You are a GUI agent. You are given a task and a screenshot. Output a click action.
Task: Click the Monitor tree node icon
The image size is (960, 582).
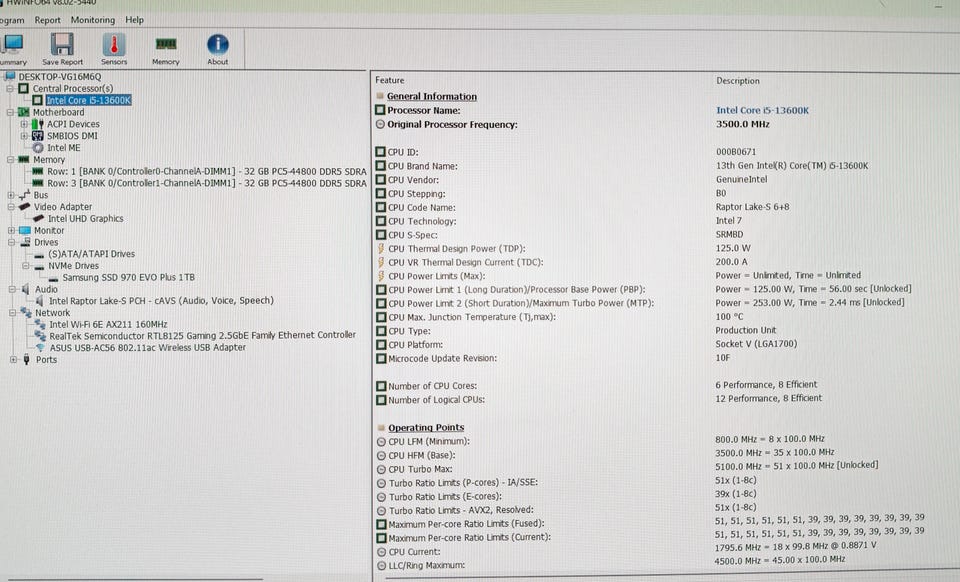[24, 230]
